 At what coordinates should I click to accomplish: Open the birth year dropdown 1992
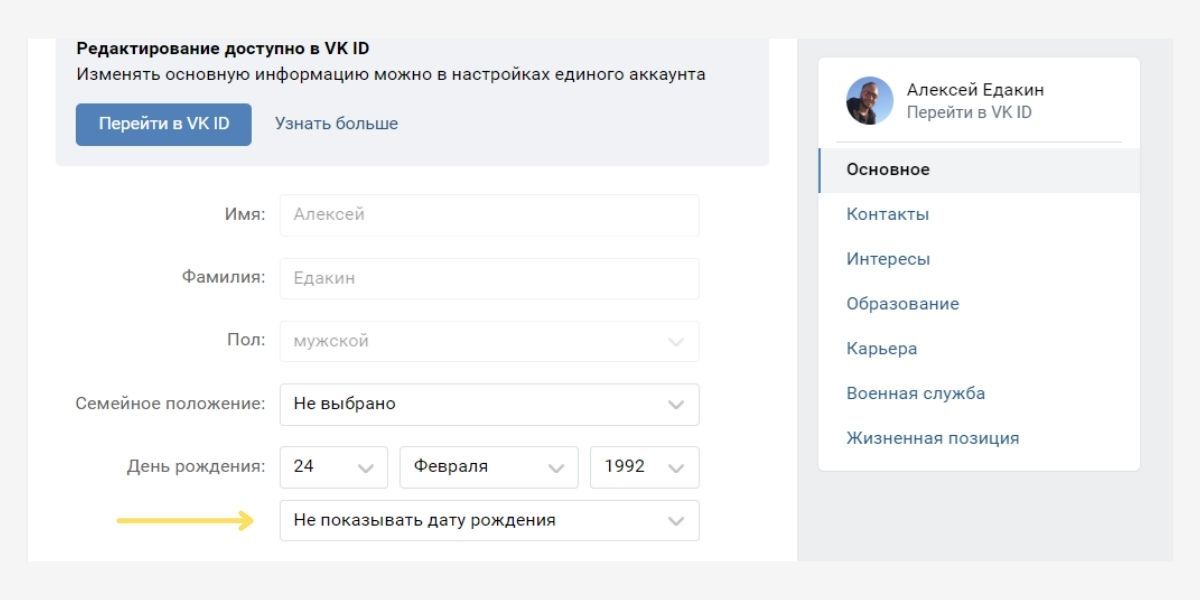pos(644,467)
